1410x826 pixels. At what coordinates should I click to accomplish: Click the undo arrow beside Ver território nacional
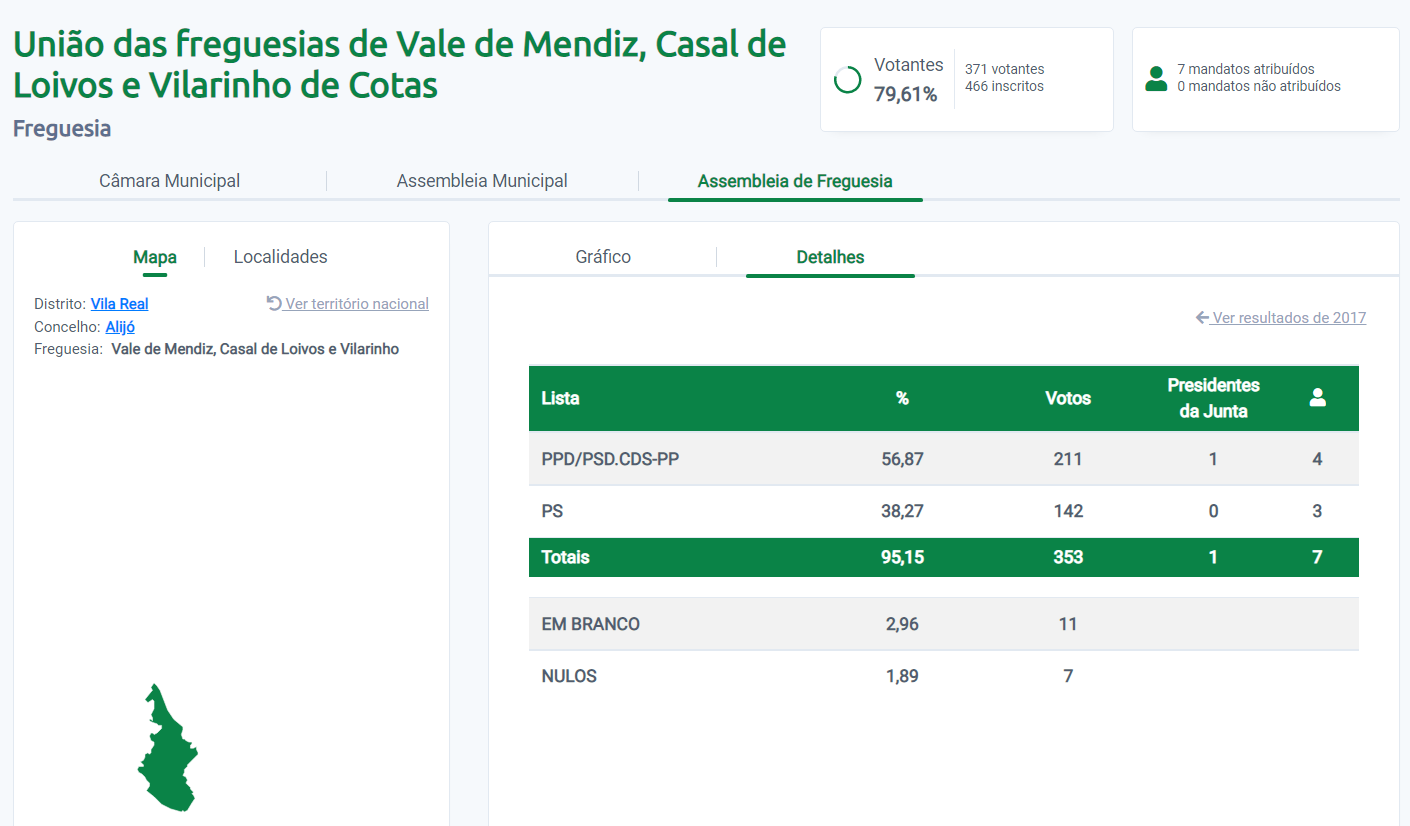274,303
